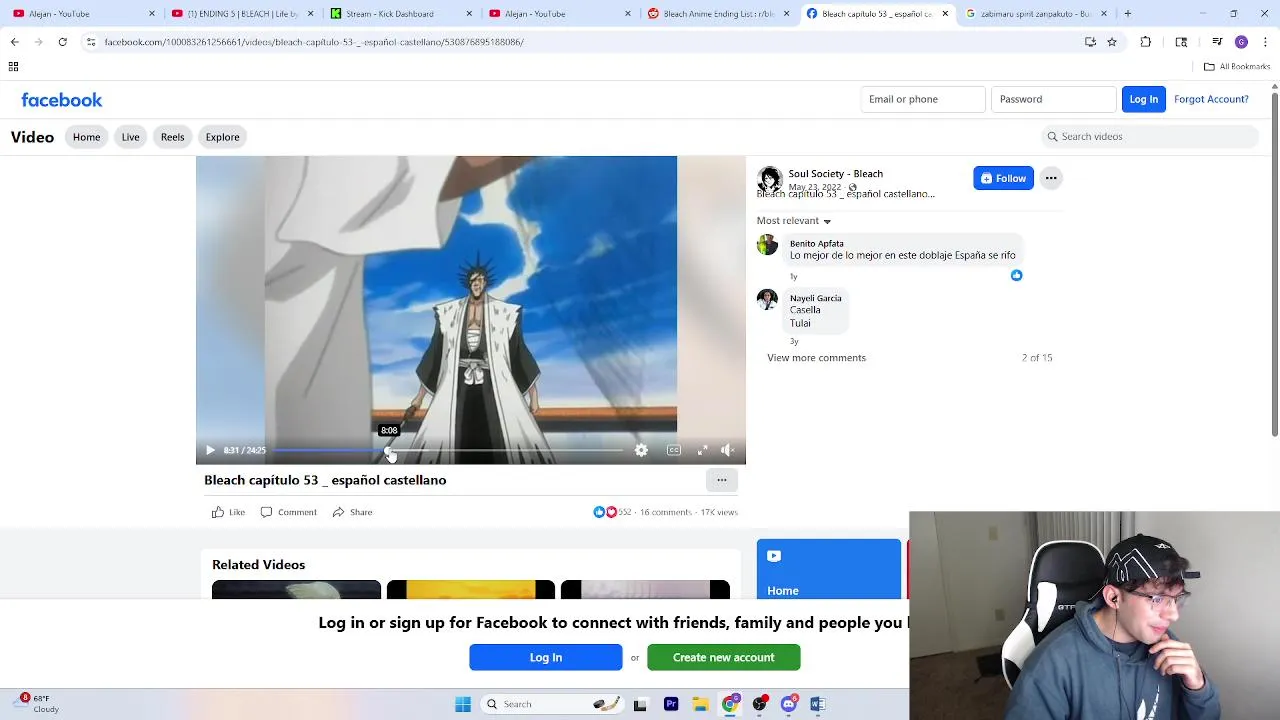Viewport: 1280px width, 720px height.
Task: Open Nayeli Garcia's profile avatar
Action: pyautogui.click(x=767, y=299)
